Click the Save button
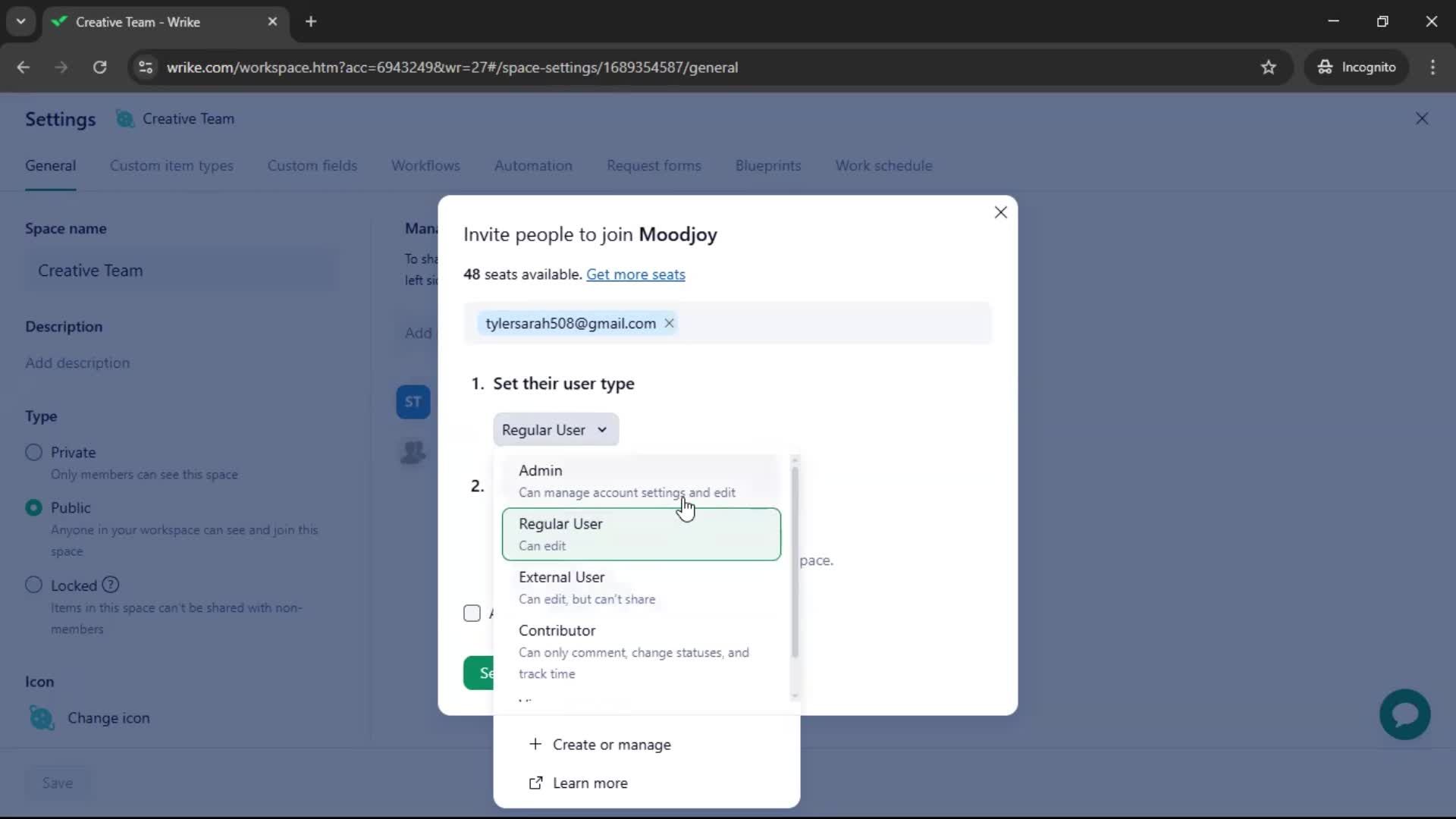Screen dimensions: 1456x819 [58, 783]
